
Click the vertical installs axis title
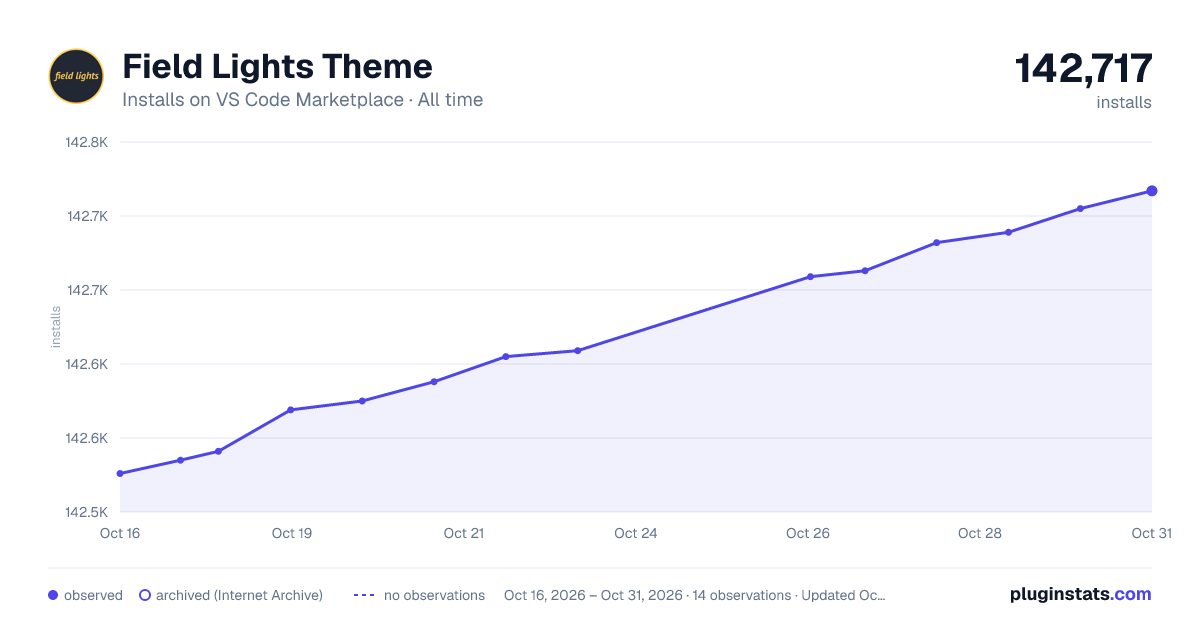[x=56, y=327]
